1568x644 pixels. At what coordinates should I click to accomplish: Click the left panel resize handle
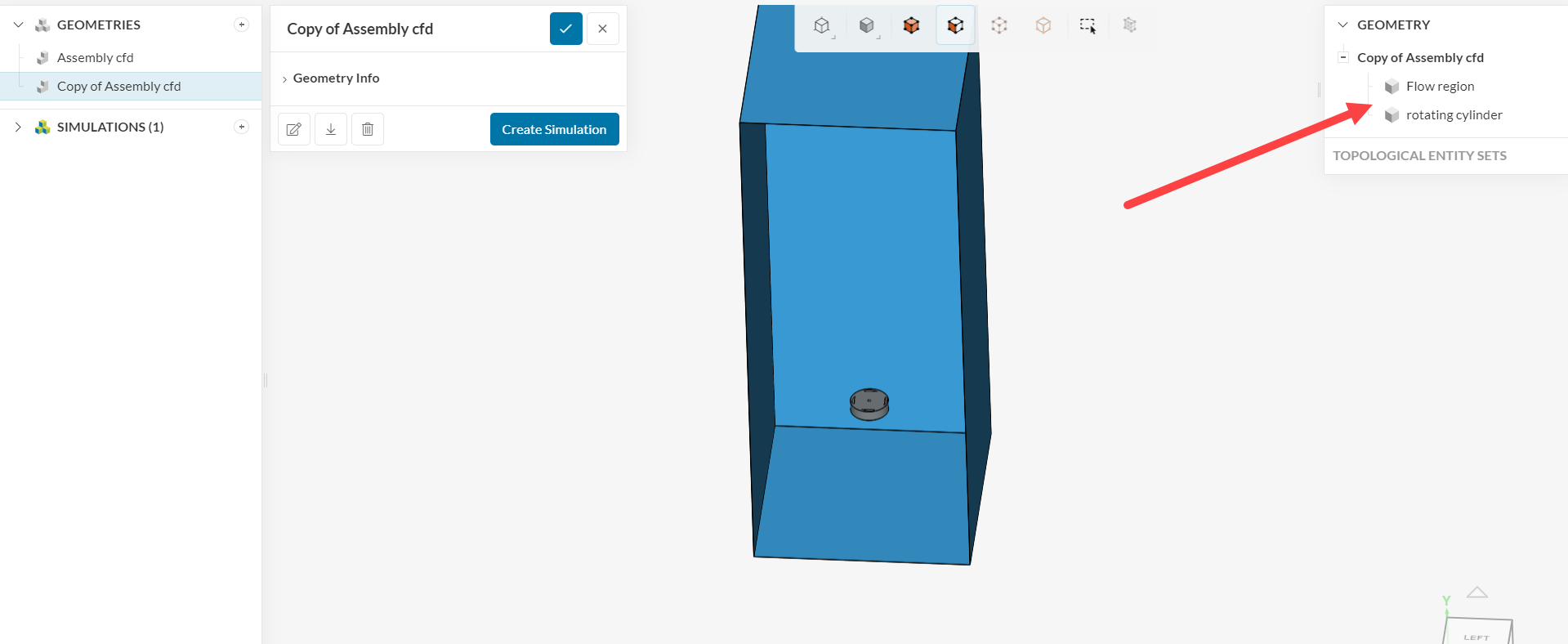pyautogui.click(x=265, y=380)
